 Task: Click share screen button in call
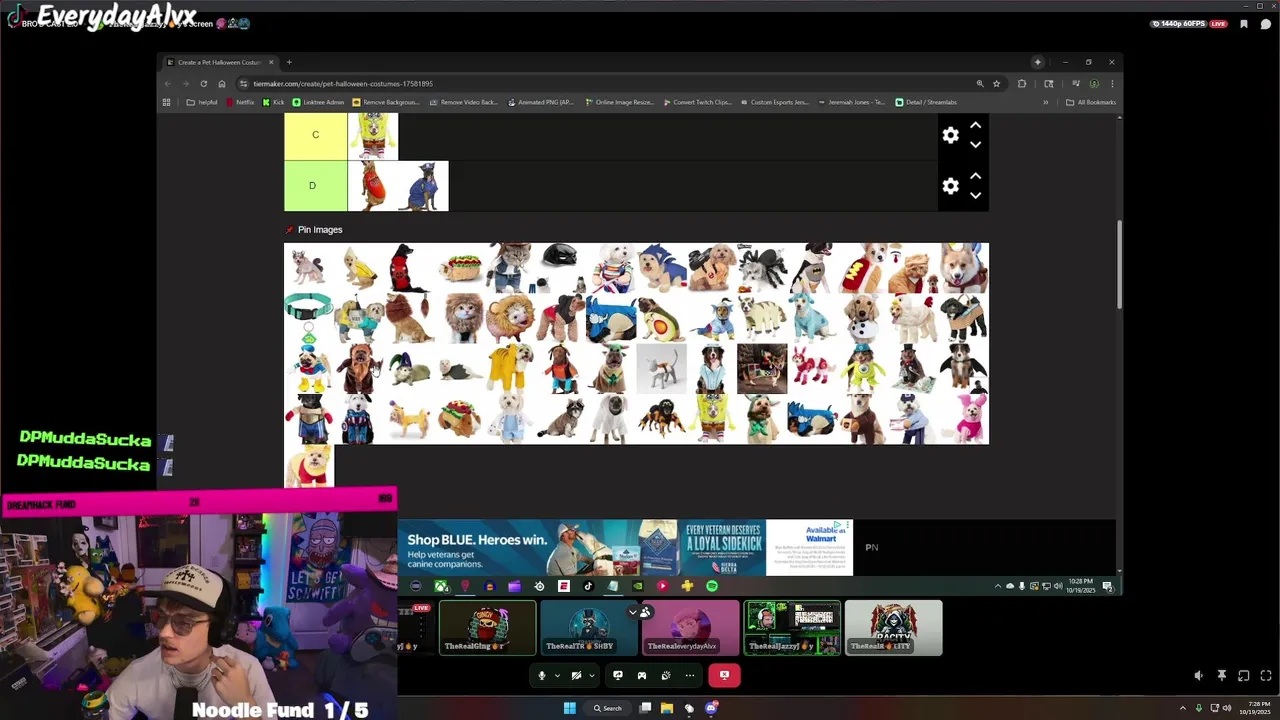(618, 675)
